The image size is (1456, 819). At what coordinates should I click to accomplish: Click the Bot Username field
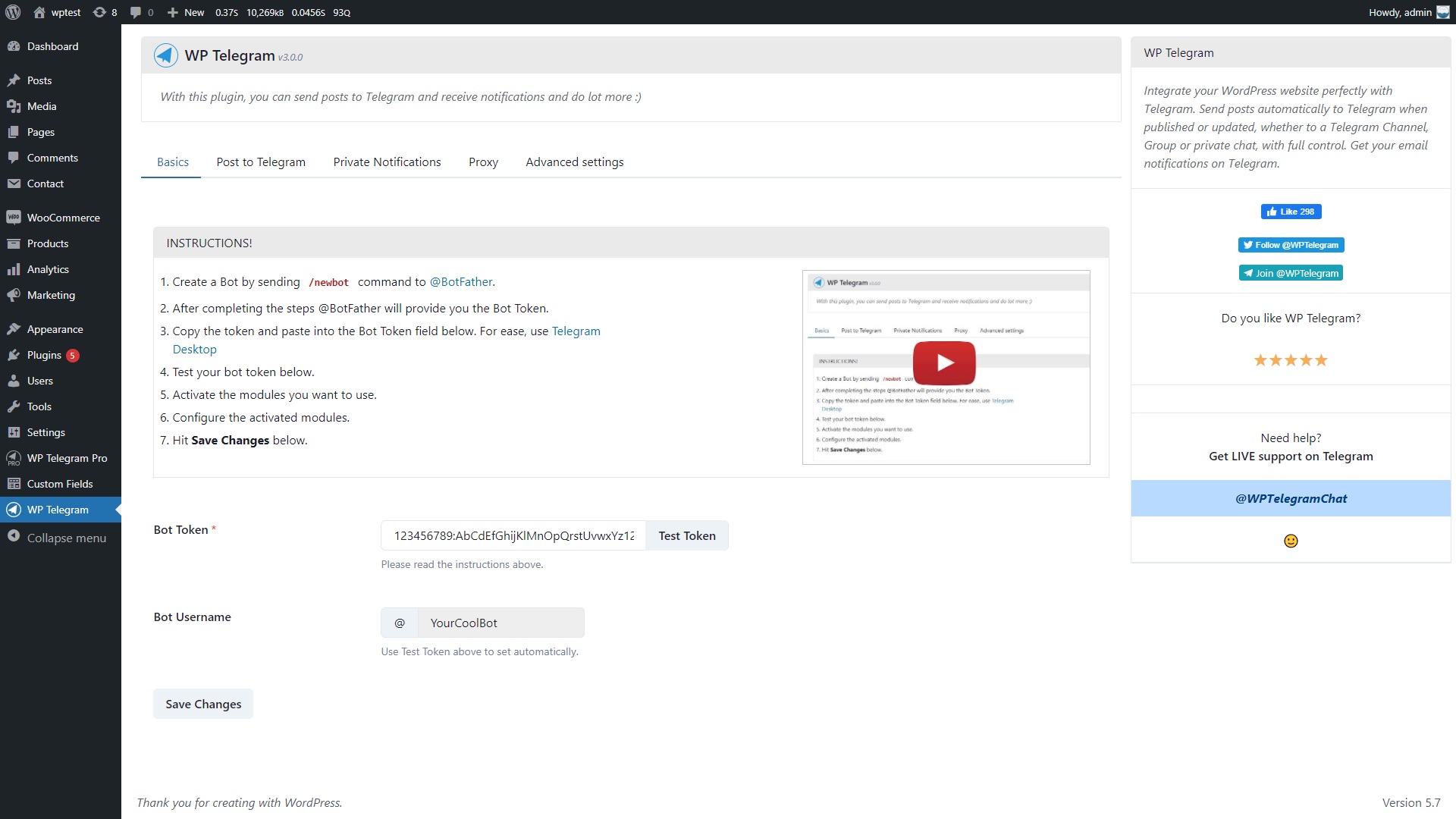[x=500, y=623]
